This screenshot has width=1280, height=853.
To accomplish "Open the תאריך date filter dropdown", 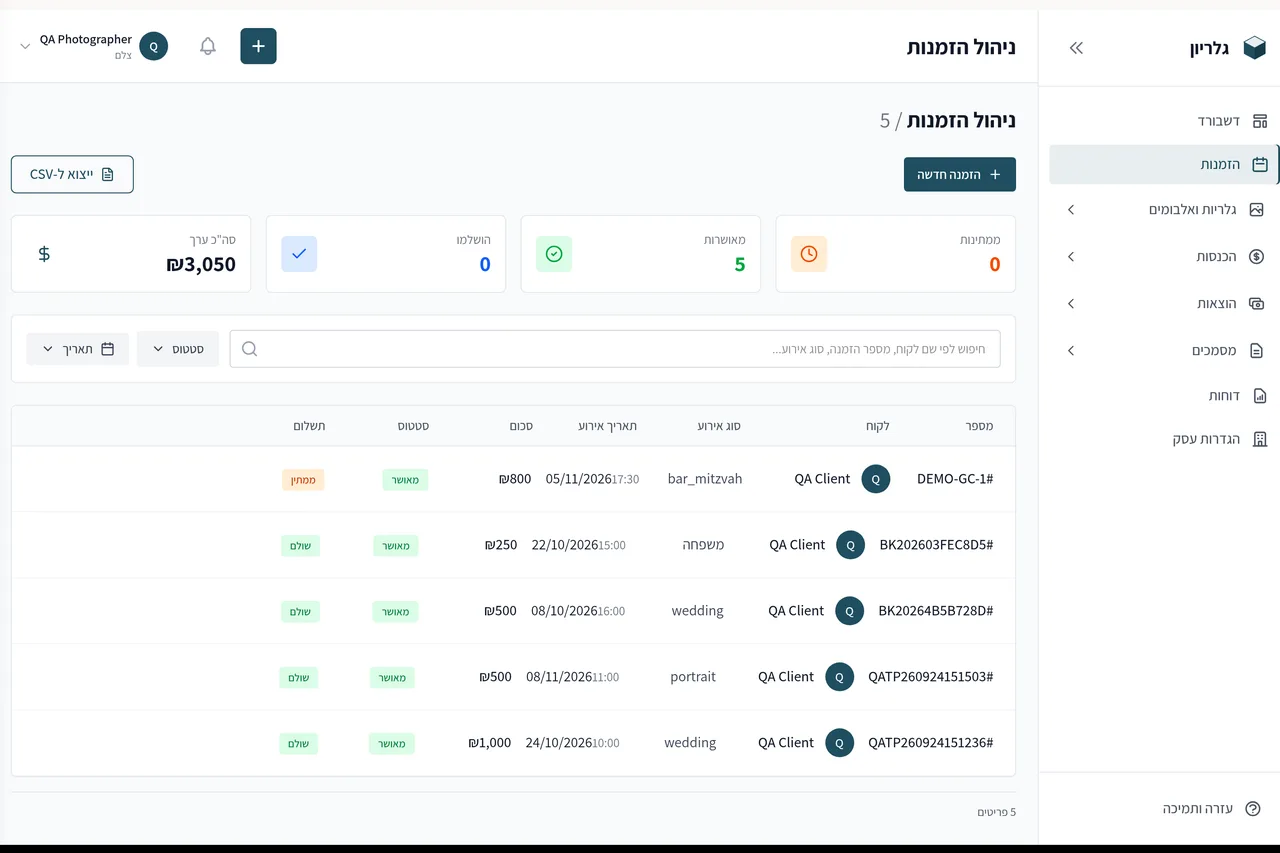I will (77, 349).
